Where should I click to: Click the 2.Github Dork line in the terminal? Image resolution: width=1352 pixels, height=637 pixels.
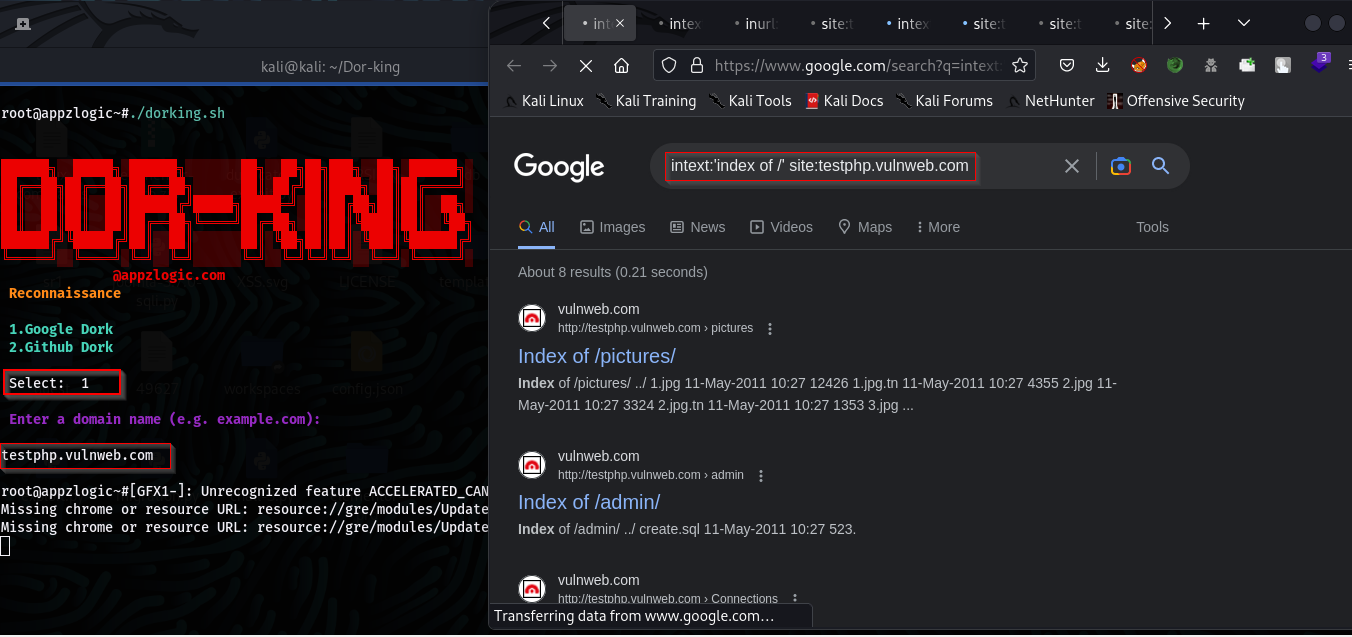pyautogui.click(x=61, y=347)
